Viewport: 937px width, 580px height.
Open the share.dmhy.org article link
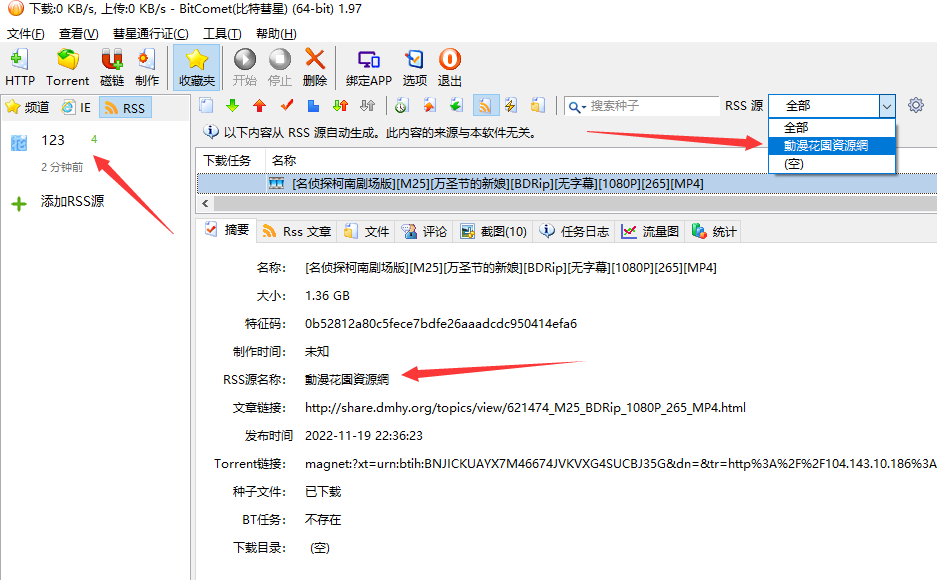[x=525, y=407]
